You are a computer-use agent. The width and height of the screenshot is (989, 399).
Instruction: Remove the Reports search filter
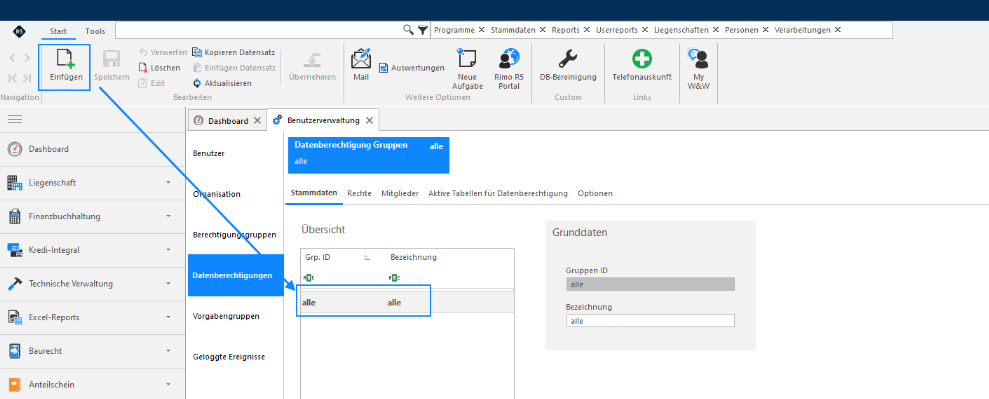[x=586, y=30]
